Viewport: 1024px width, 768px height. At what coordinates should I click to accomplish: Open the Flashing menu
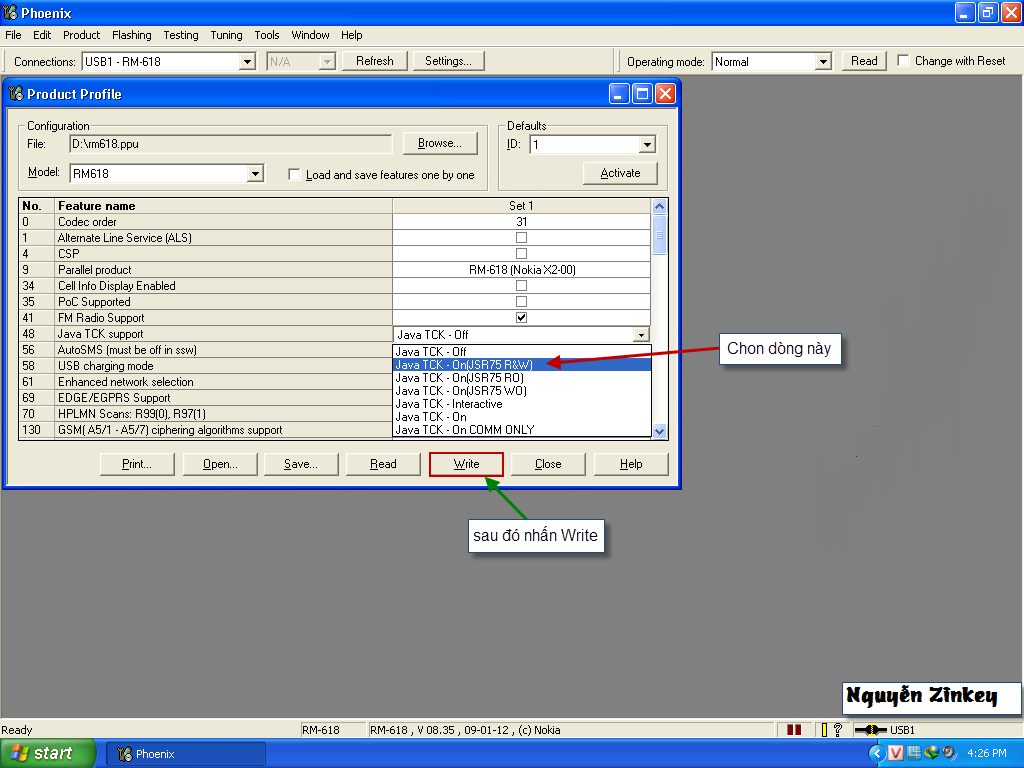point(131,35)
